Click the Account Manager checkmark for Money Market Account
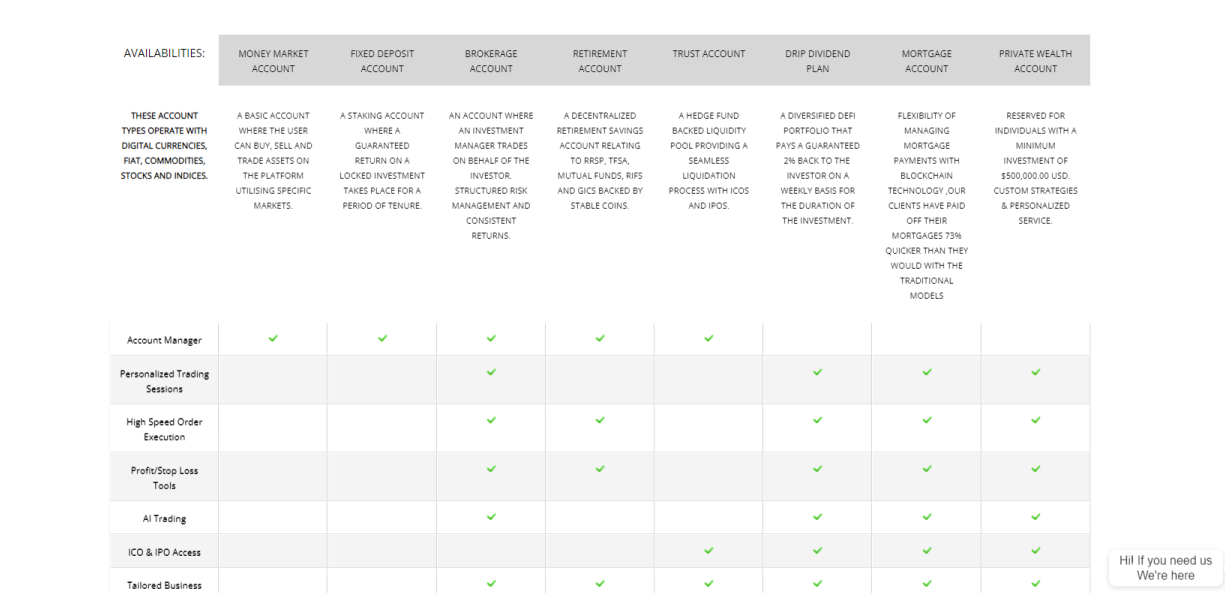 [x=273, y=338]
